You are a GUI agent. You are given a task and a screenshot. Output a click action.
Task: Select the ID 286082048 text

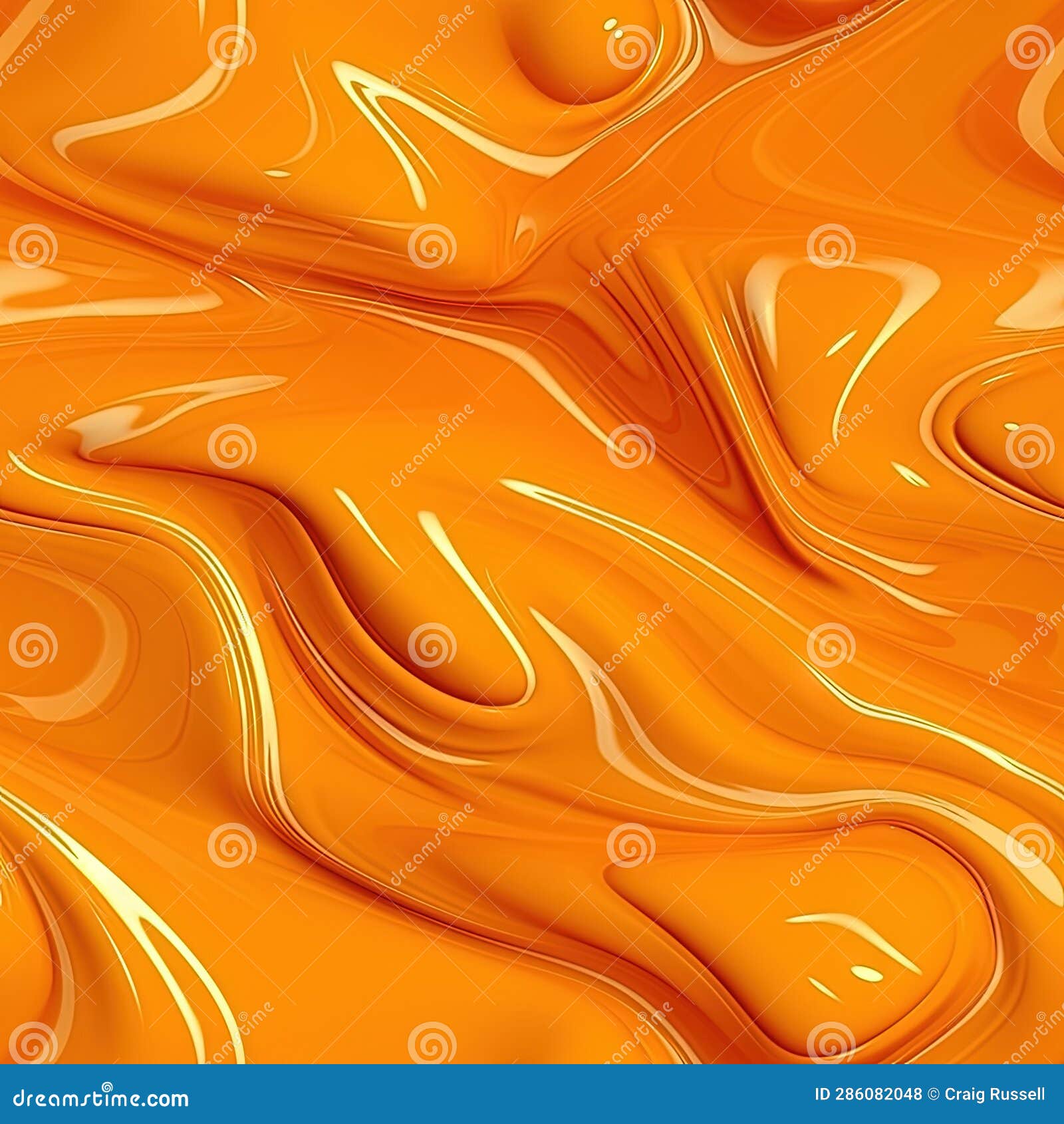(x=867, y=1093)
